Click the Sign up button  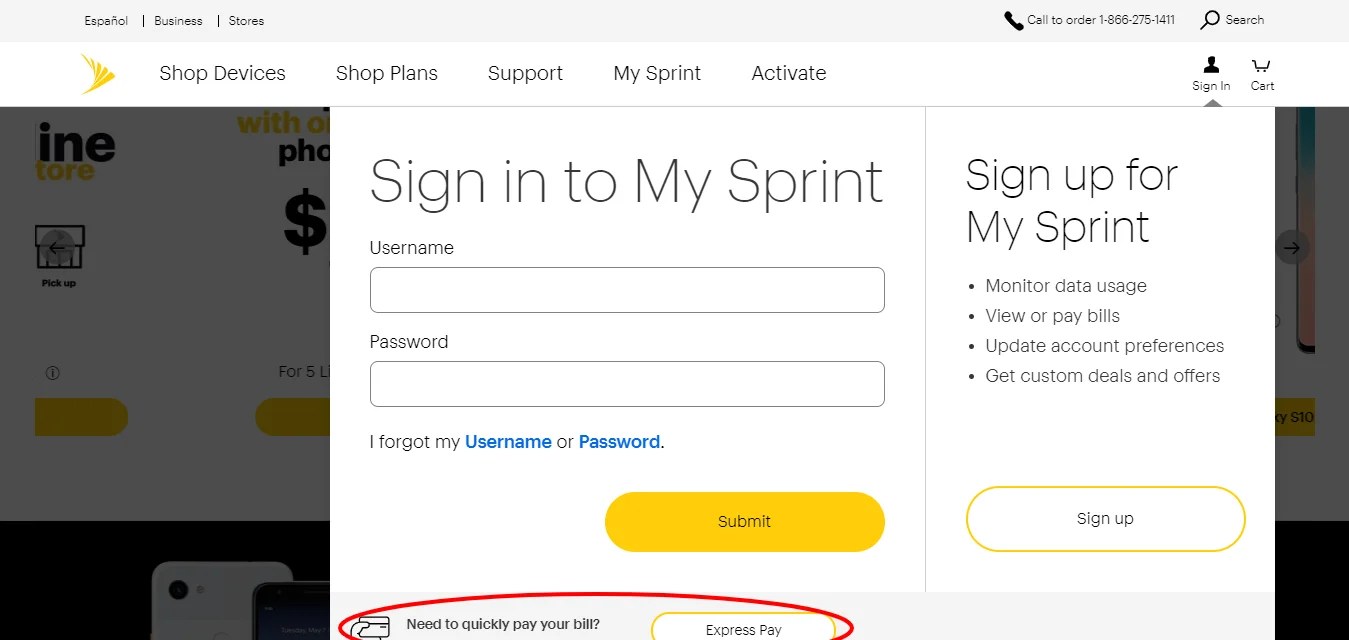1104,518
